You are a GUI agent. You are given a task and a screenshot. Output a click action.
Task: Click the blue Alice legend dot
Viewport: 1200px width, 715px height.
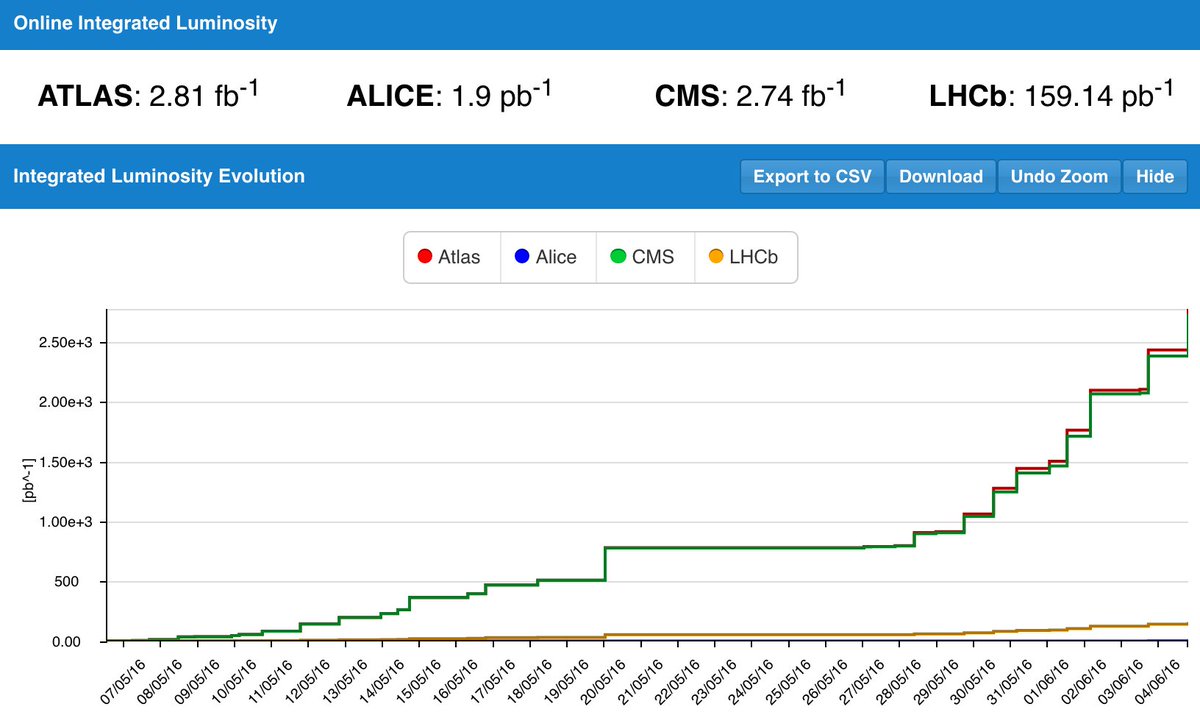coord(522,257)
